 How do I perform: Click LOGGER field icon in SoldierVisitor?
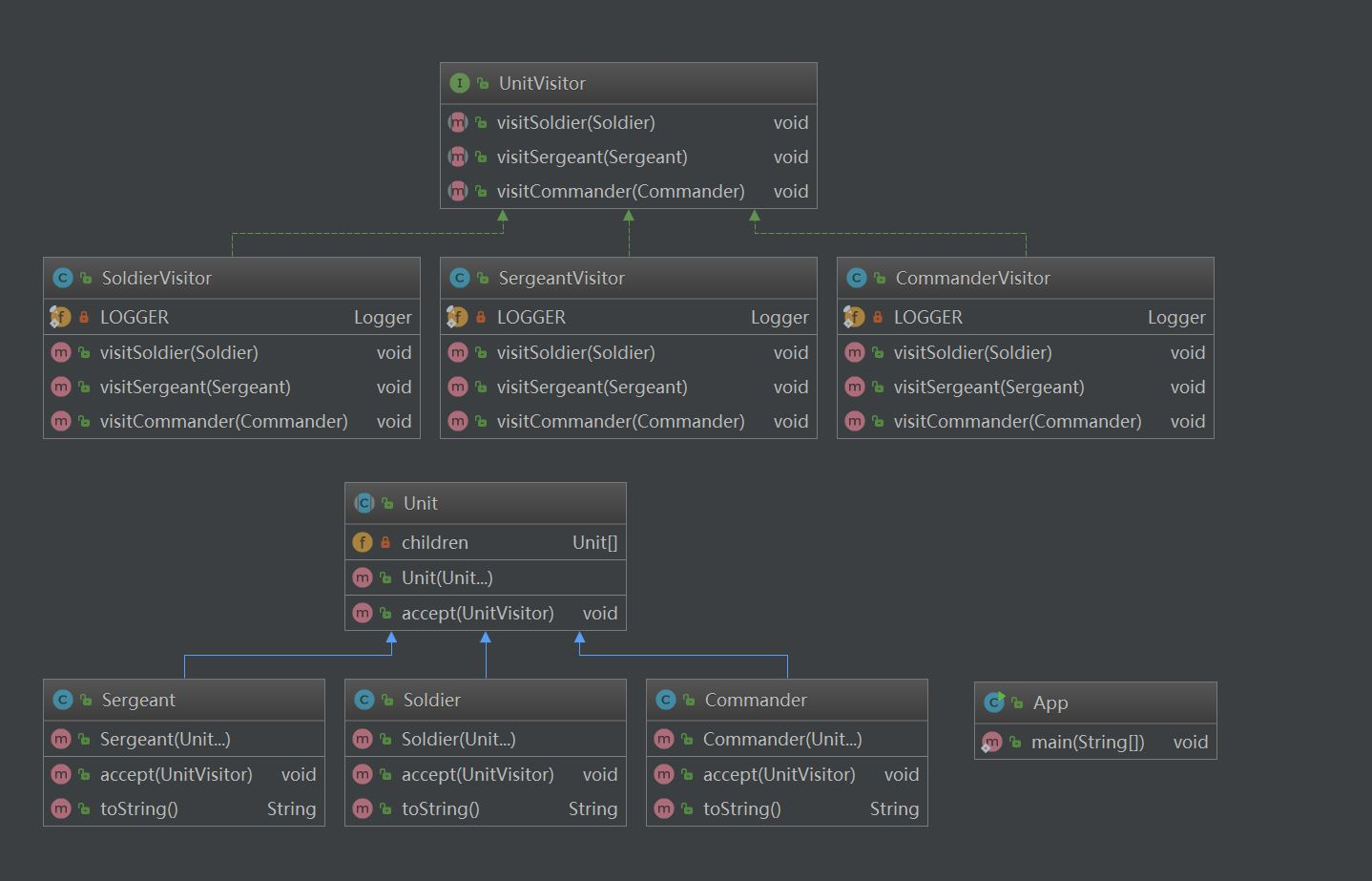[60, 317]
